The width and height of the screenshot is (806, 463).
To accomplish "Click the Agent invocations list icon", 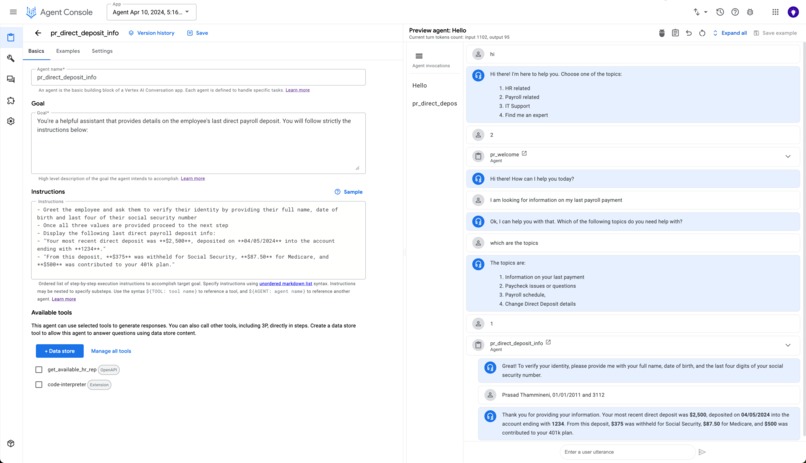I will click(x=419, y=56).
